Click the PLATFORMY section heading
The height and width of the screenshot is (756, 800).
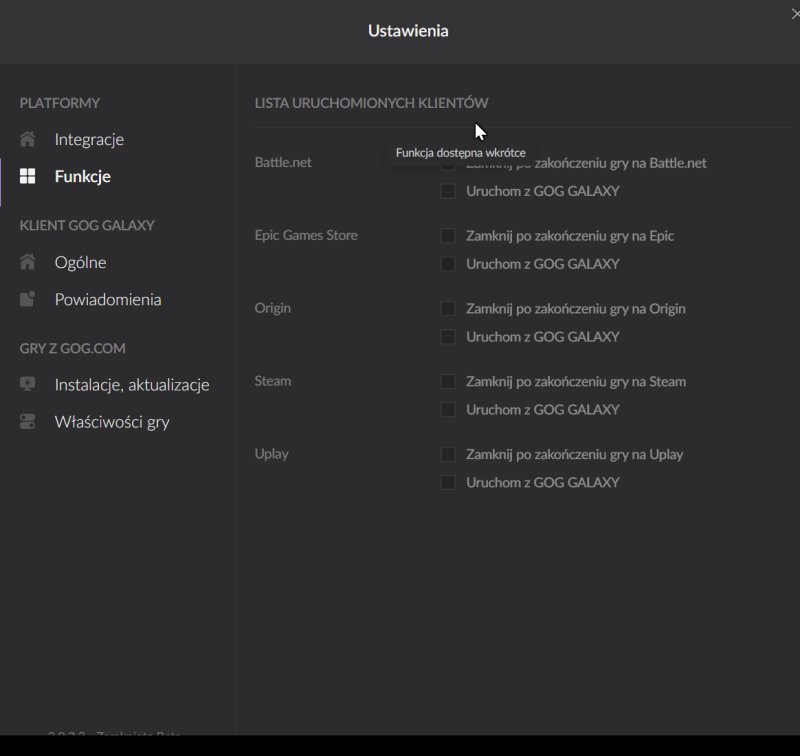click(60, 103)
